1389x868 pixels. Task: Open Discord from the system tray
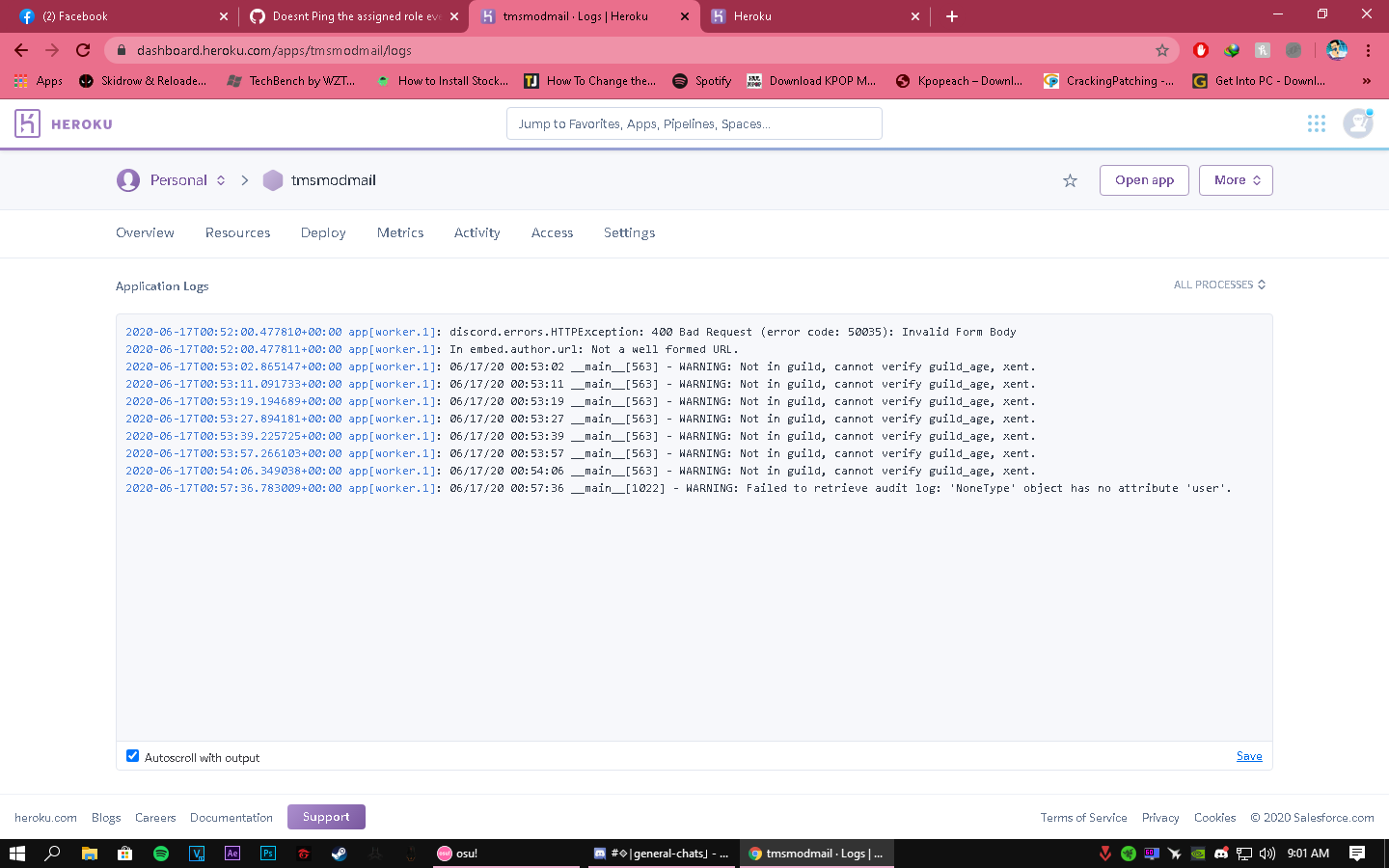click(x=1221, y=854)
